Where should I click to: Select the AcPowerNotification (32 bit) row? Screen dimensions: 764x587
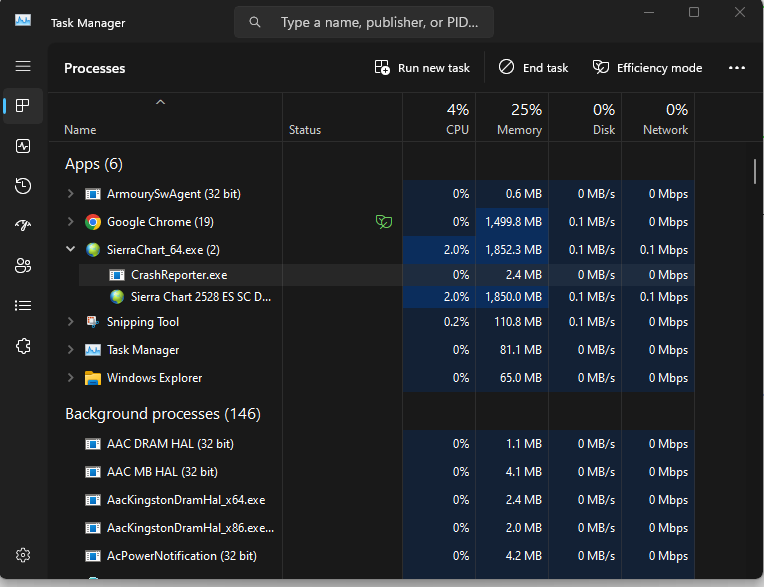coord(372,556)
